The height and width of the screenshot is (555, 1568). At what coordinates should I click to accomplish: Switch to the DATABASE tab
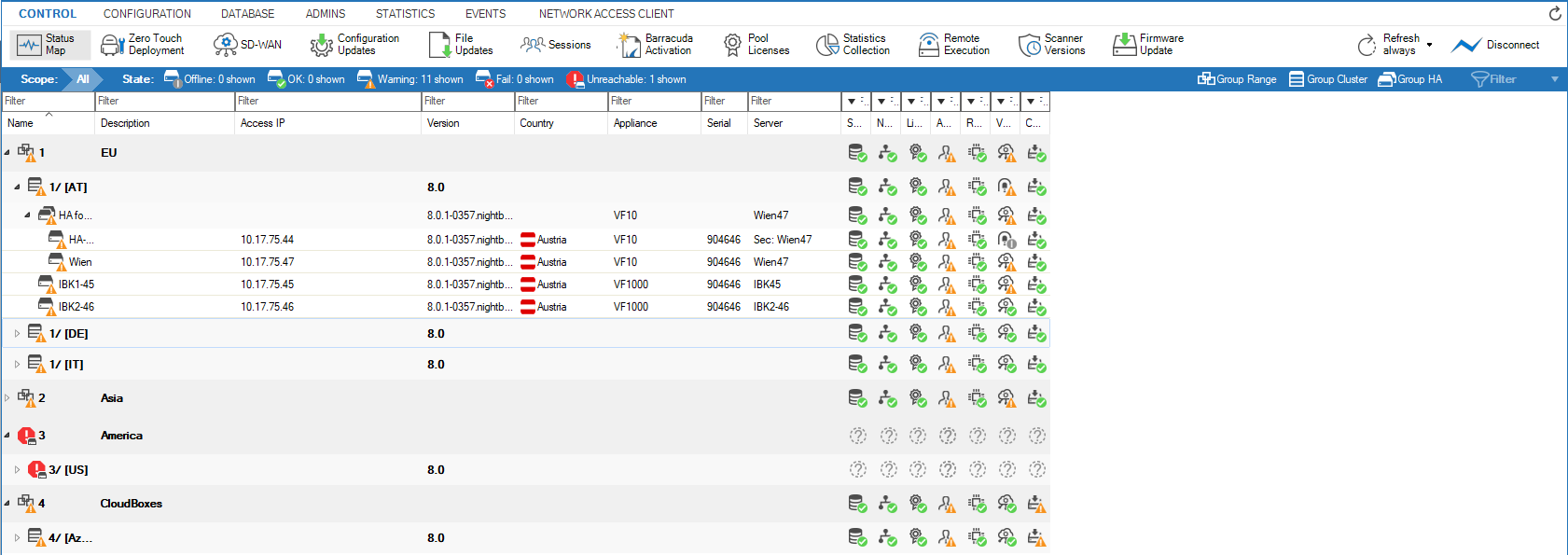[248, 14]
